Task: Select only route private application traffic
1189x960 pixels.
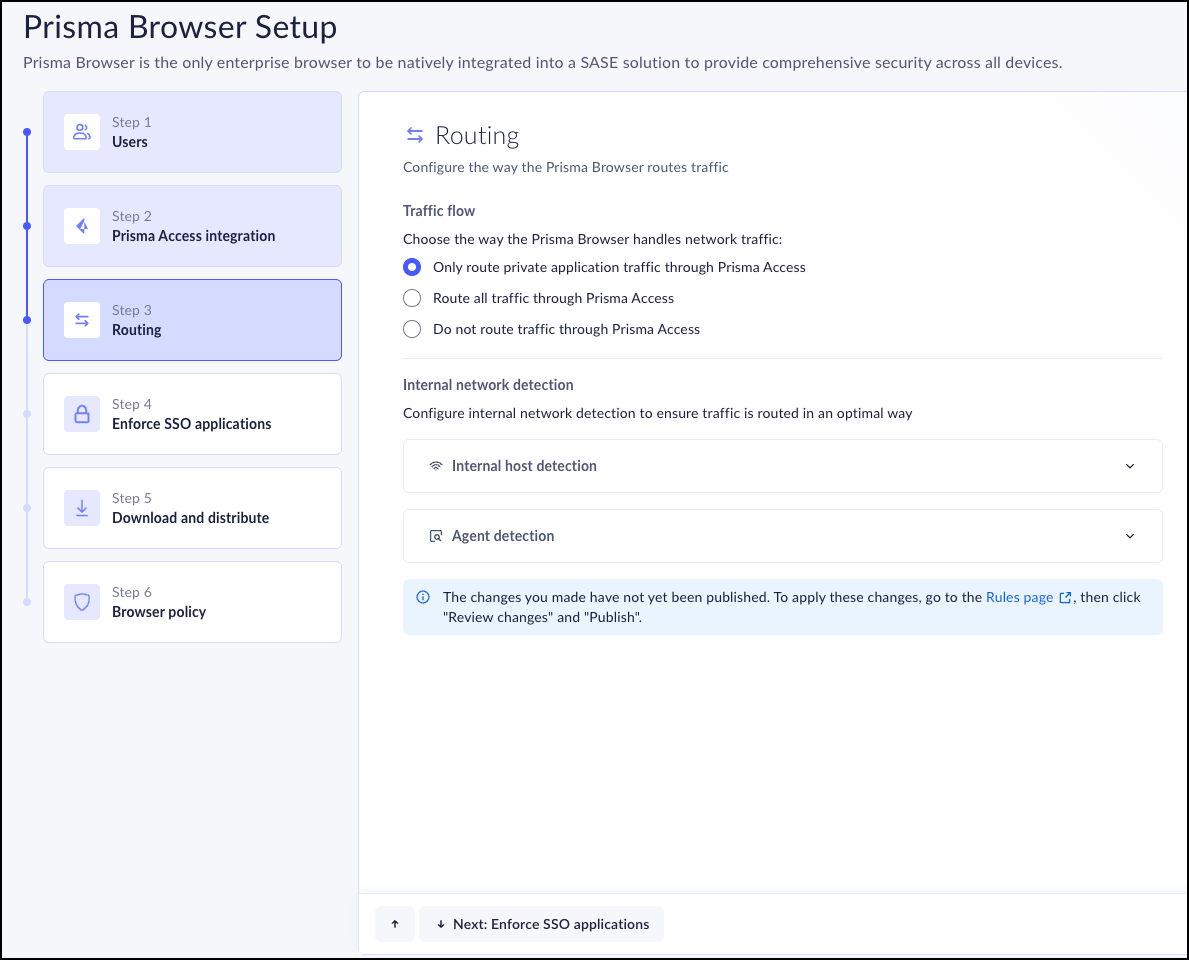Action: tap(412, 267)
